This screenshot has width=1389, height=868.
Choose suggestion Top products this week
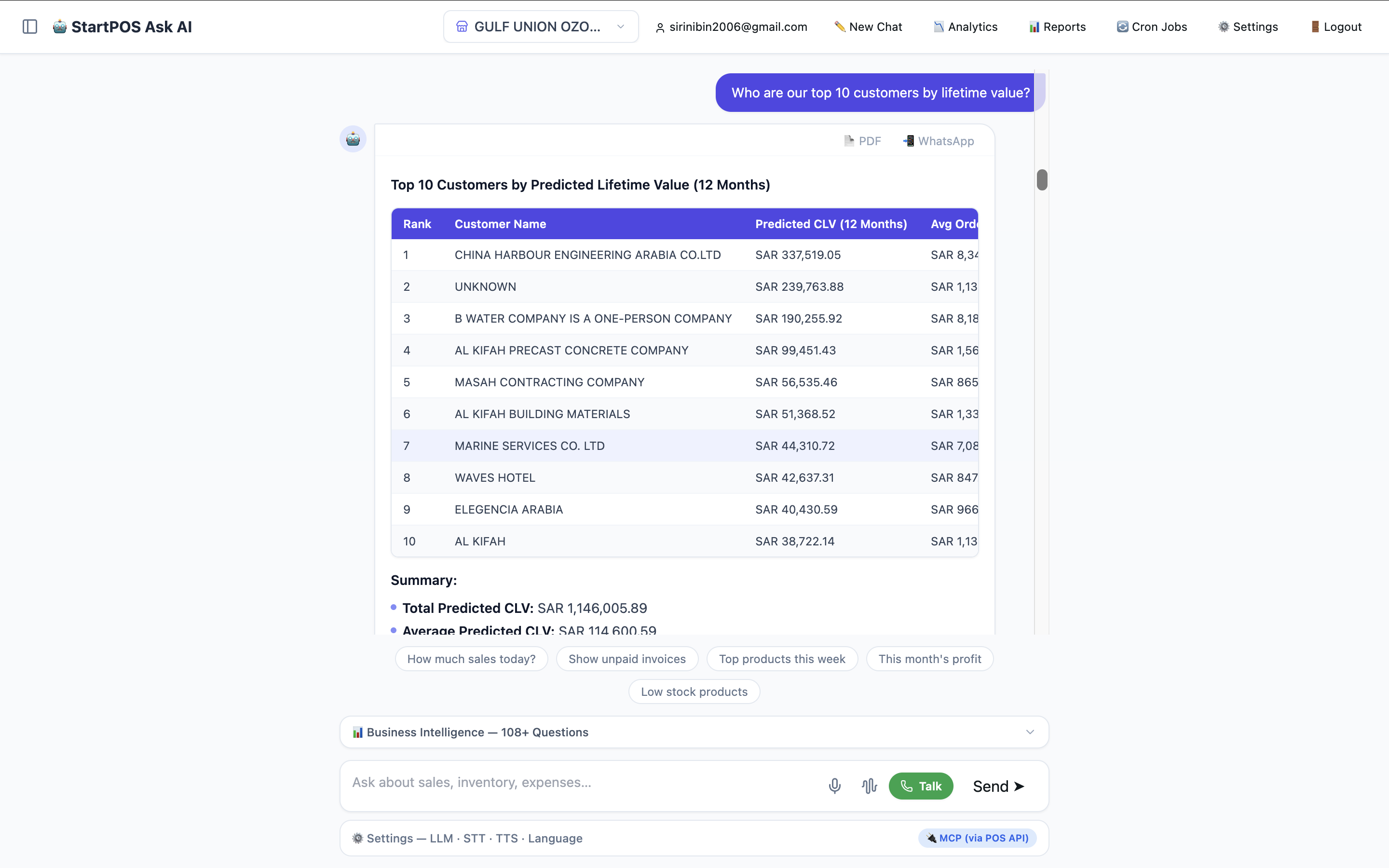tap(782, 659)
